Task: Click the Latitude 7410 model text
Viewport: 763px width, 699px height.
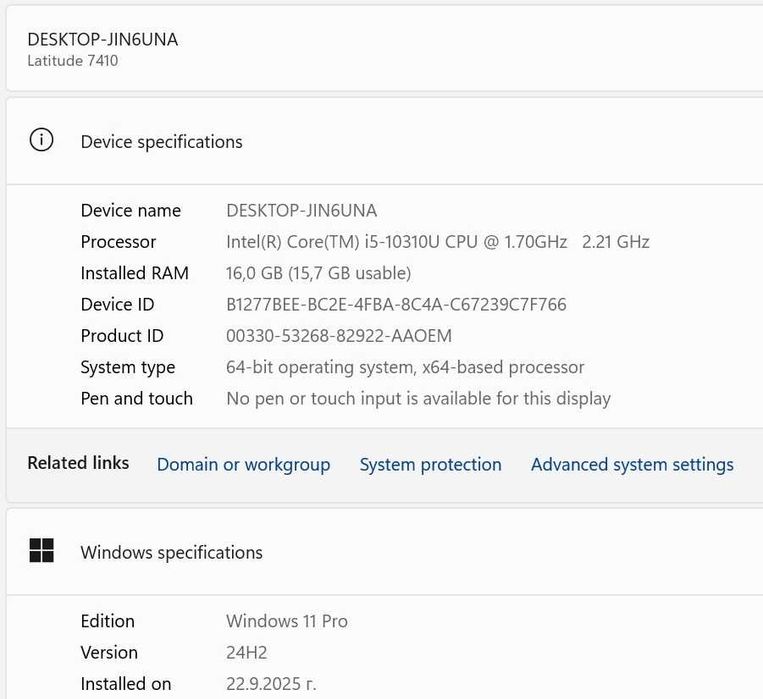Action: coord(72,61)
